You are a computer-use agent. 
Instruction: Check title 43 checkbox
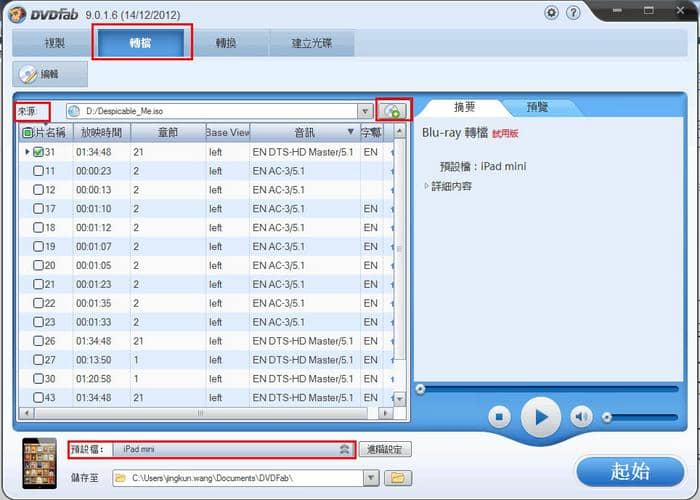click(38, 397)
